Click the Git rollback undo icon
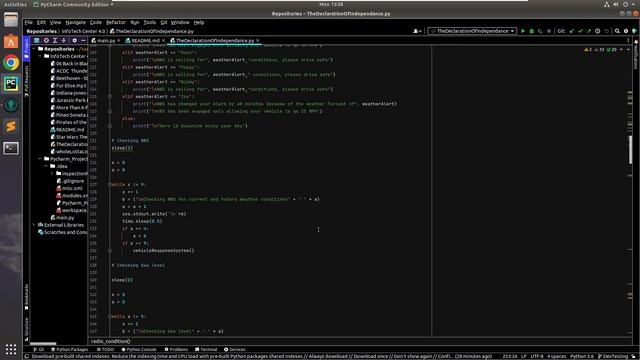640x360 pixels. click(607, 31)
